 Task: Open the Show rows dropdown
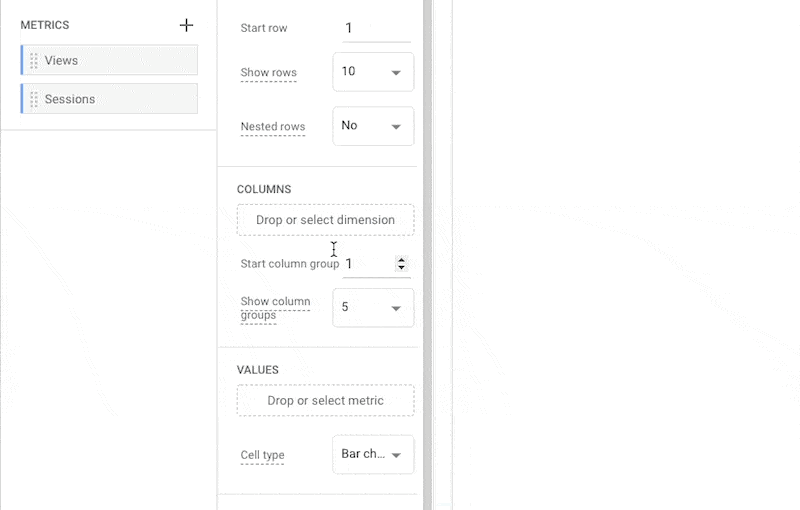coord(373,72)
